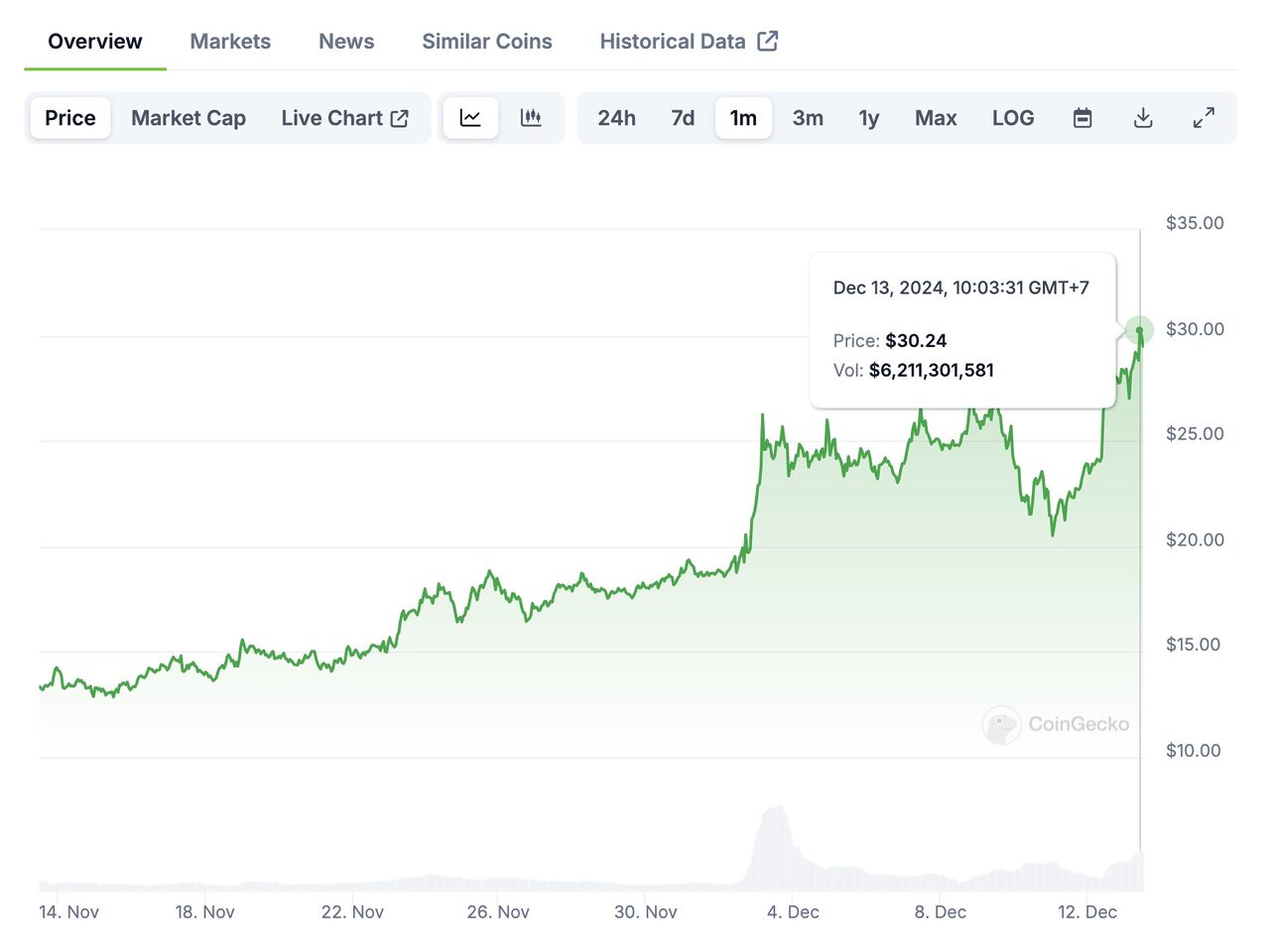Switch to candlestick chart view icon
This screenshot has height=952, width=1270.
point(531,118)
